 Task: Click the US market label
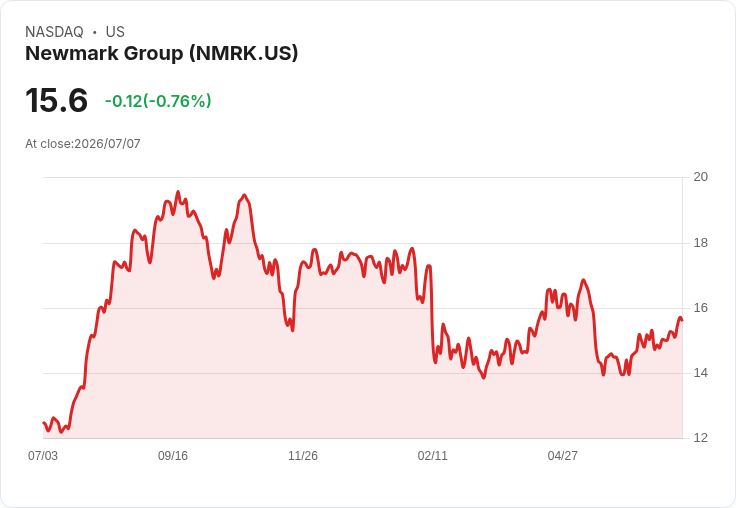(115, 32)
